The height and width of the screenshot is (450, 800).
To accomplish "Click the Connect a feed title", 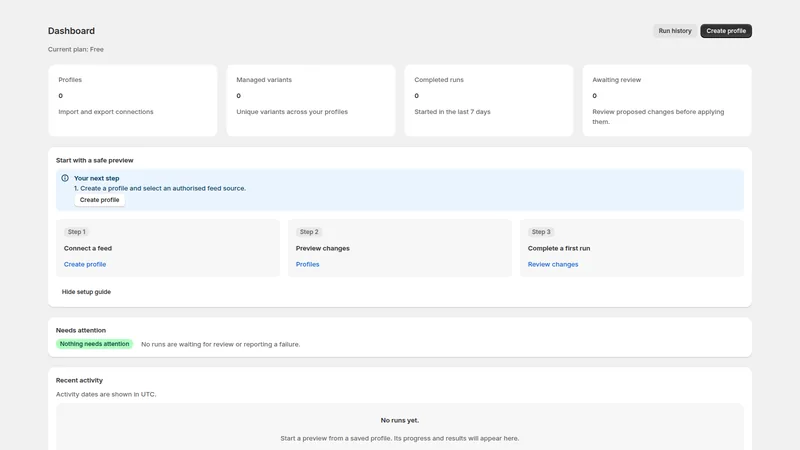I will 88,248.
